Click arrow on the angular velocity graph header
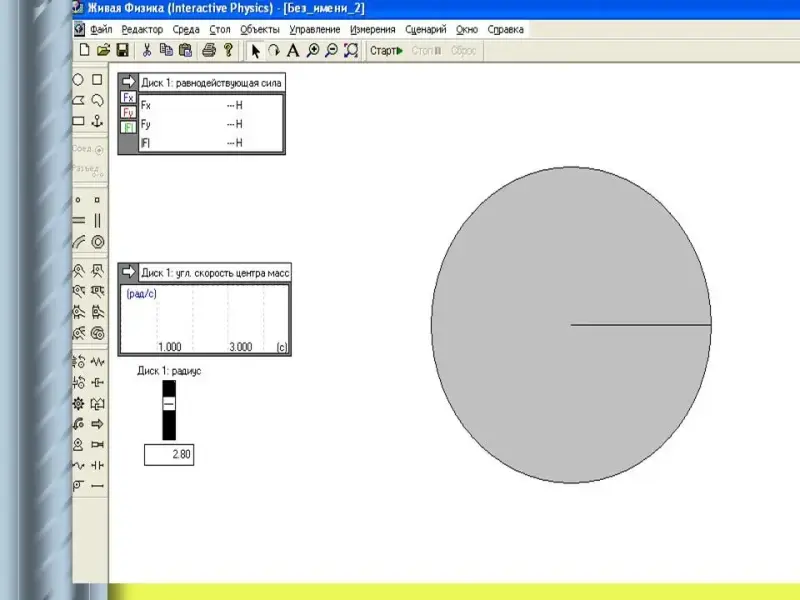 click(128, 272)
